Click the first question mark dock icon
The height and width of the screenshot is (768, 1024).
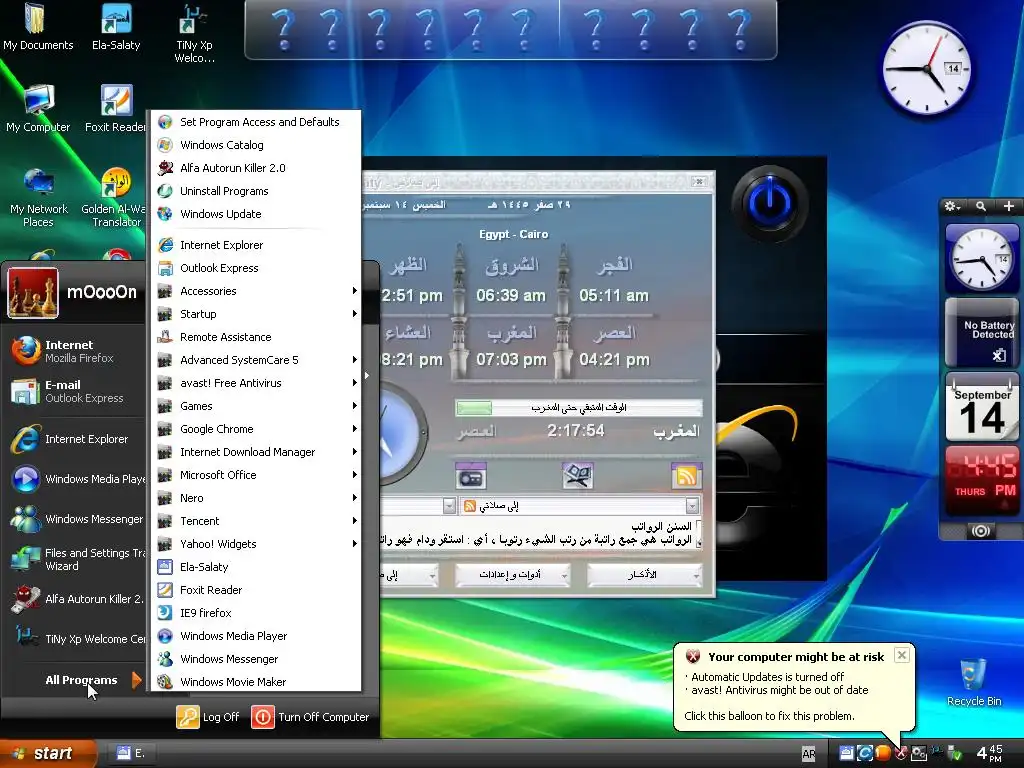pyautogui.click(x=284, y=29)
